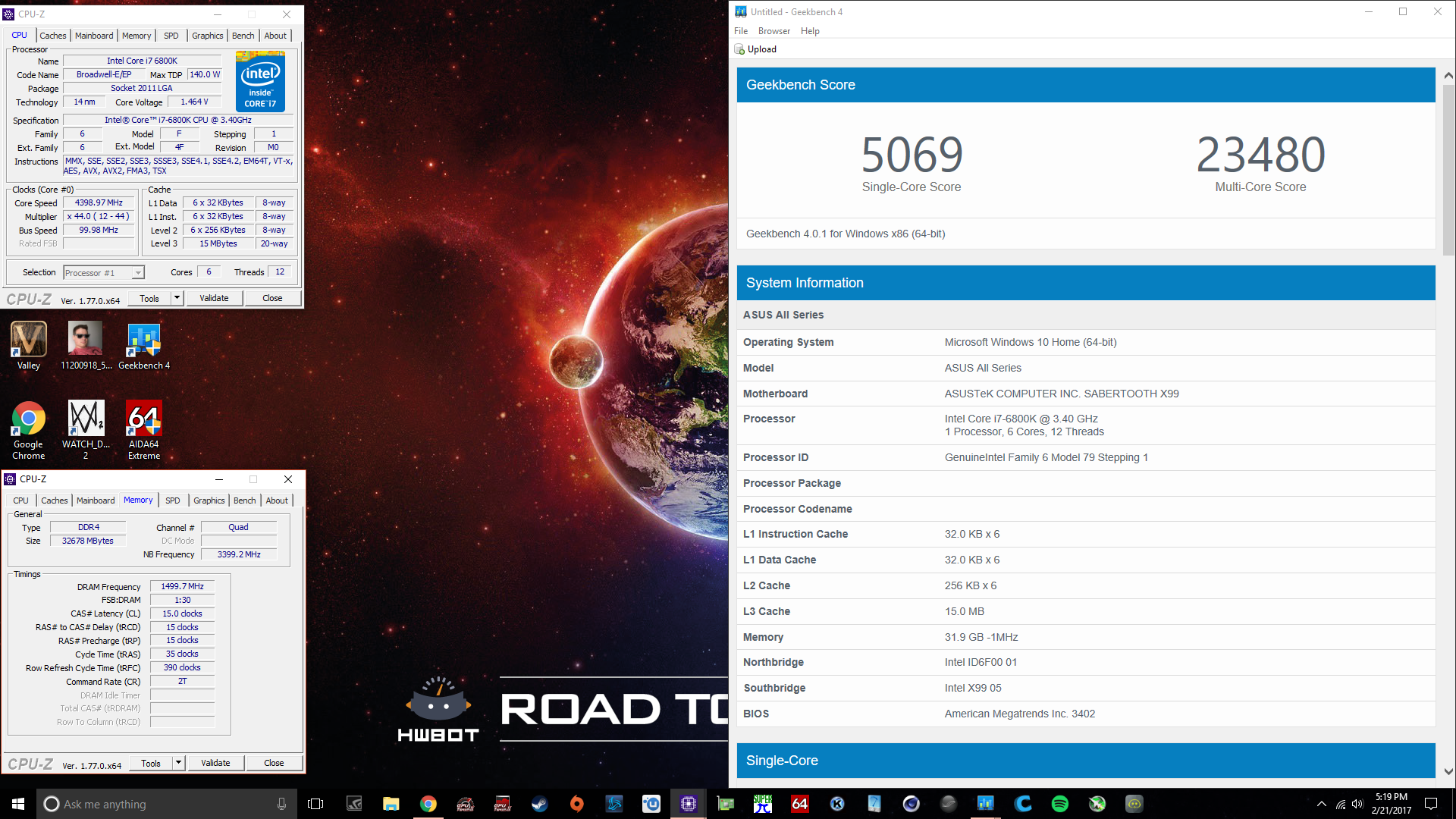This screenshot has height=819, width=1456.
Task: Open About tab in top CPU-Z window
Action: (275, 36)
